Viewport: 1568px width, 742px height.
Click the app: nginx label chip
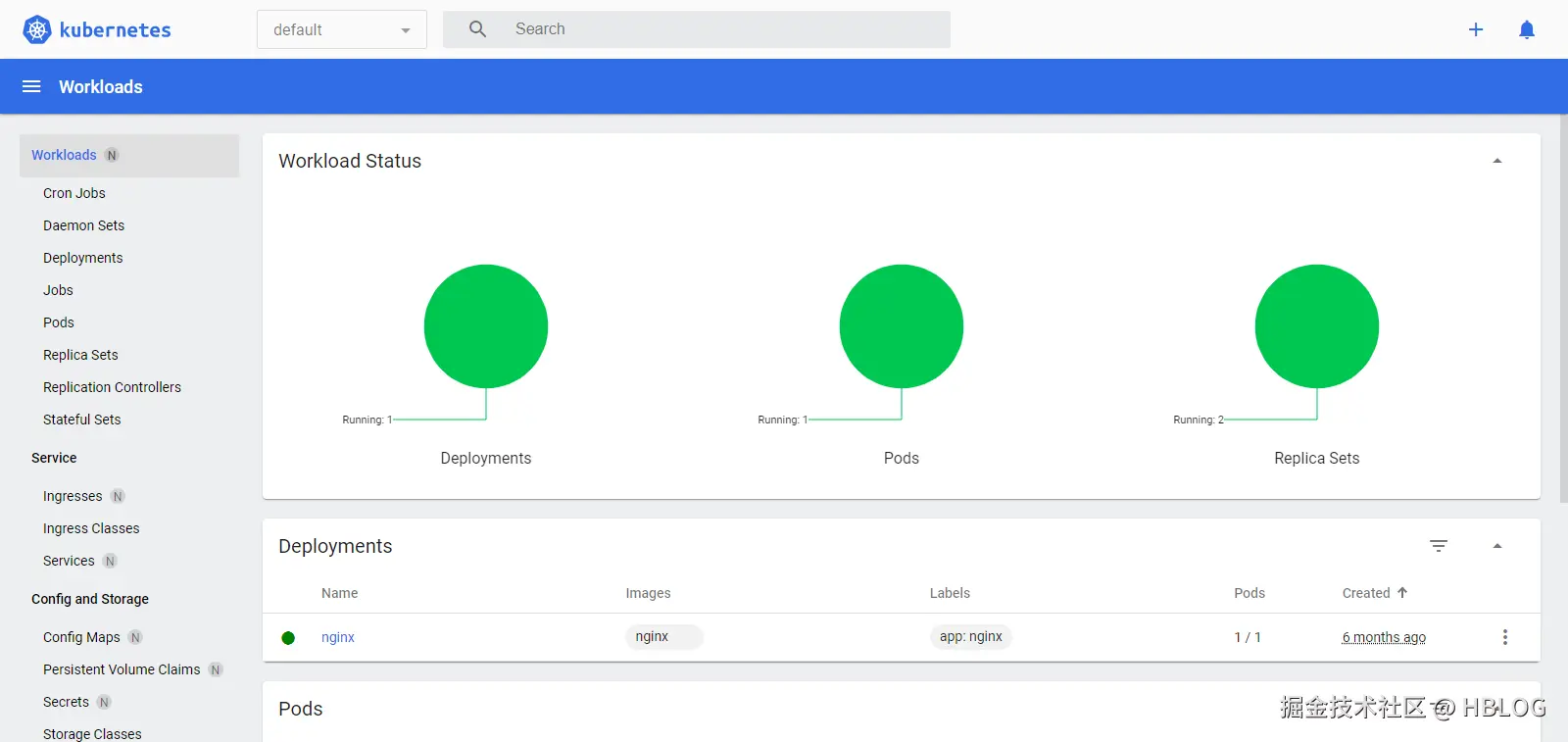971,637
